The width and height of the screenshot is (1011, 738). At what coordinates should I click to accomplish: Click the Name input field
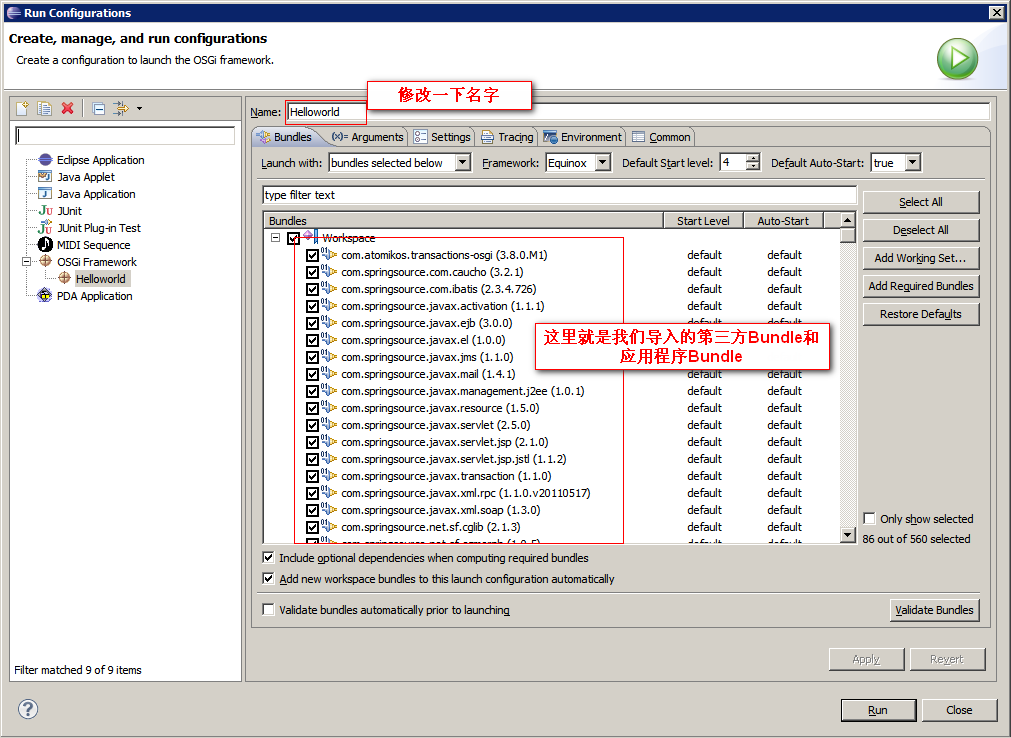[x=638, y=112]
